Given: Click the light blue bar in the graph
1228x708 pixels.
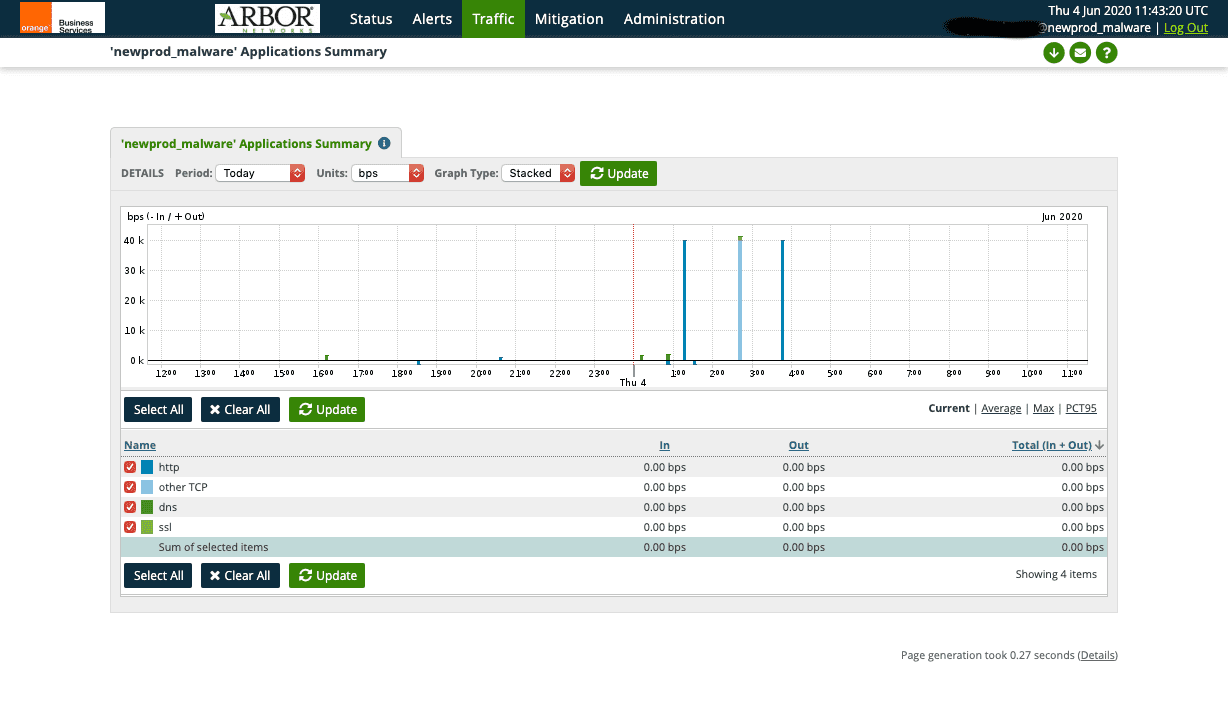Looking at the screenshot, I should tap(740, 300).
